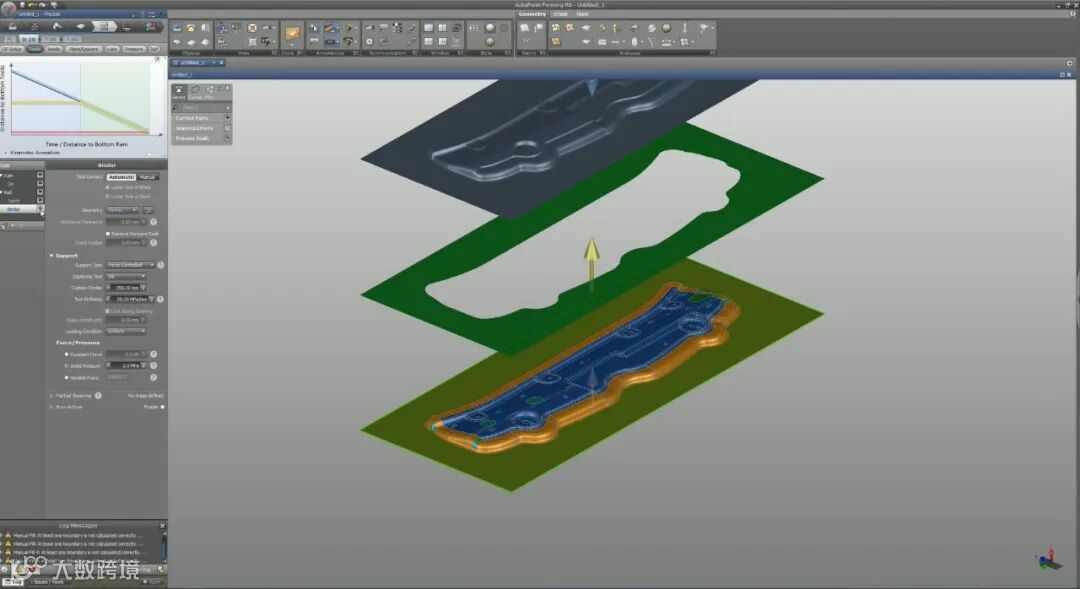Viewport: 1080px width, 589px height.
Task: Open Annotations group dialog launcher
Action: 357,53
